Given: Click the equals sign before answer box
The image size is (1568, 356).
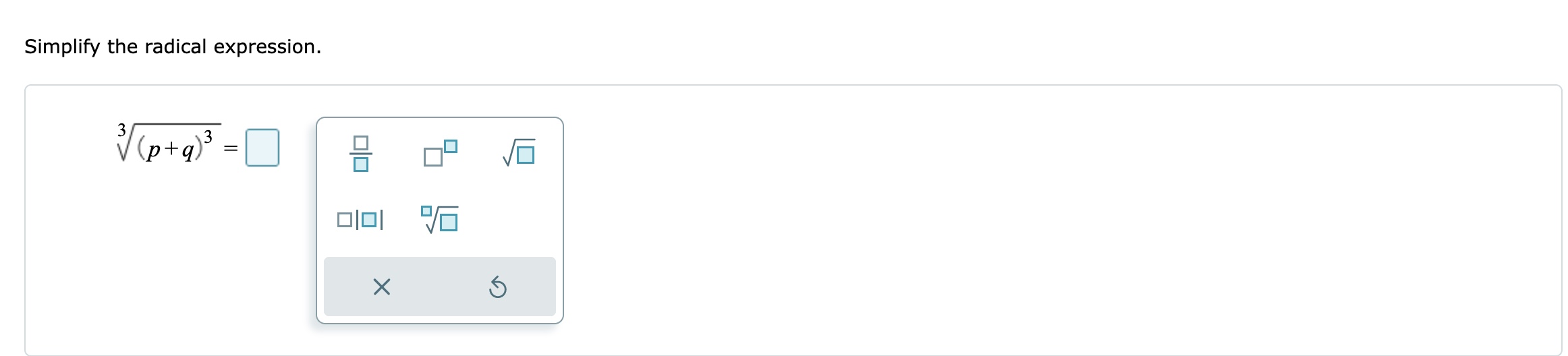Looking at the screenshot, I should tap(231, 149).
